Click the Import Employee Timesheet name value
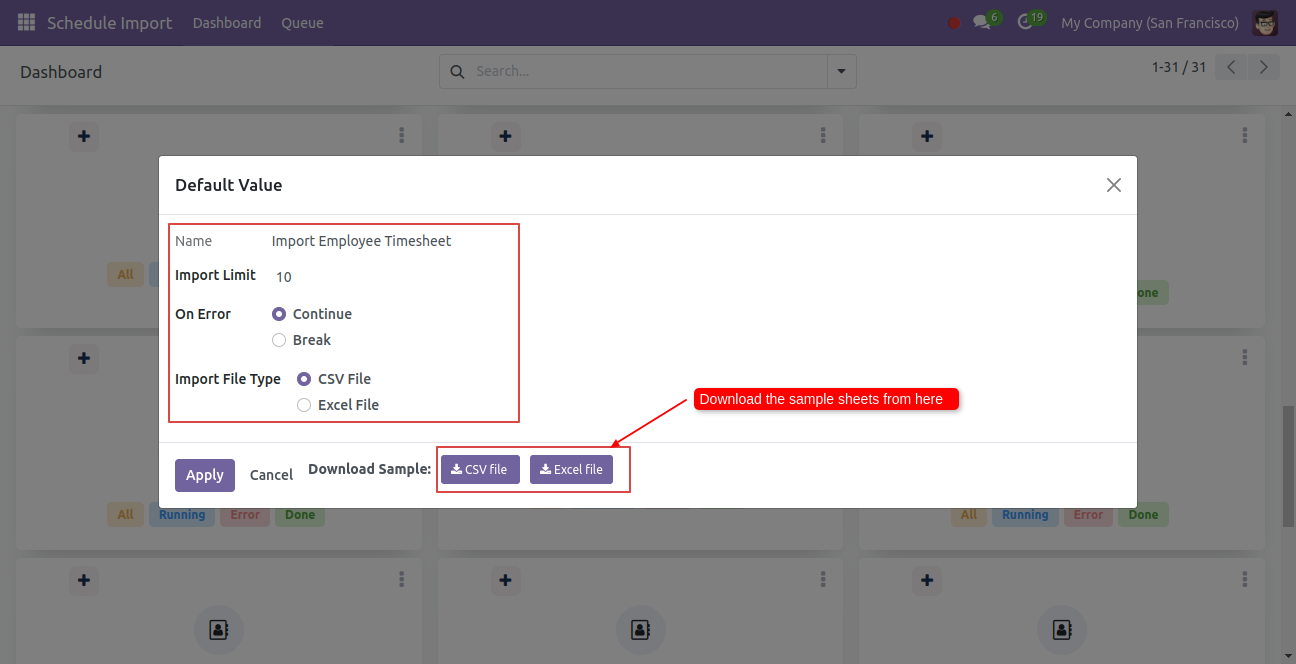 [x=361, y=241]
